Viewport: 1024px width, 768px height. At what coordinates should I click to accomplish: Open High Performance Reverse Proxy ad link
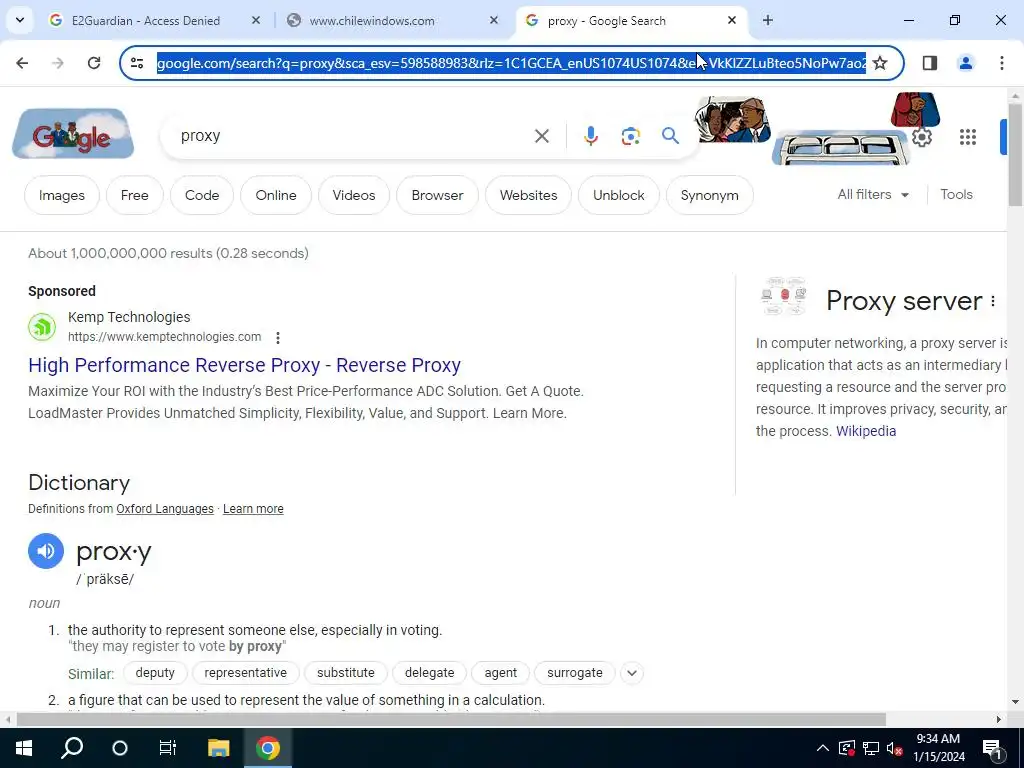[244, 365]
